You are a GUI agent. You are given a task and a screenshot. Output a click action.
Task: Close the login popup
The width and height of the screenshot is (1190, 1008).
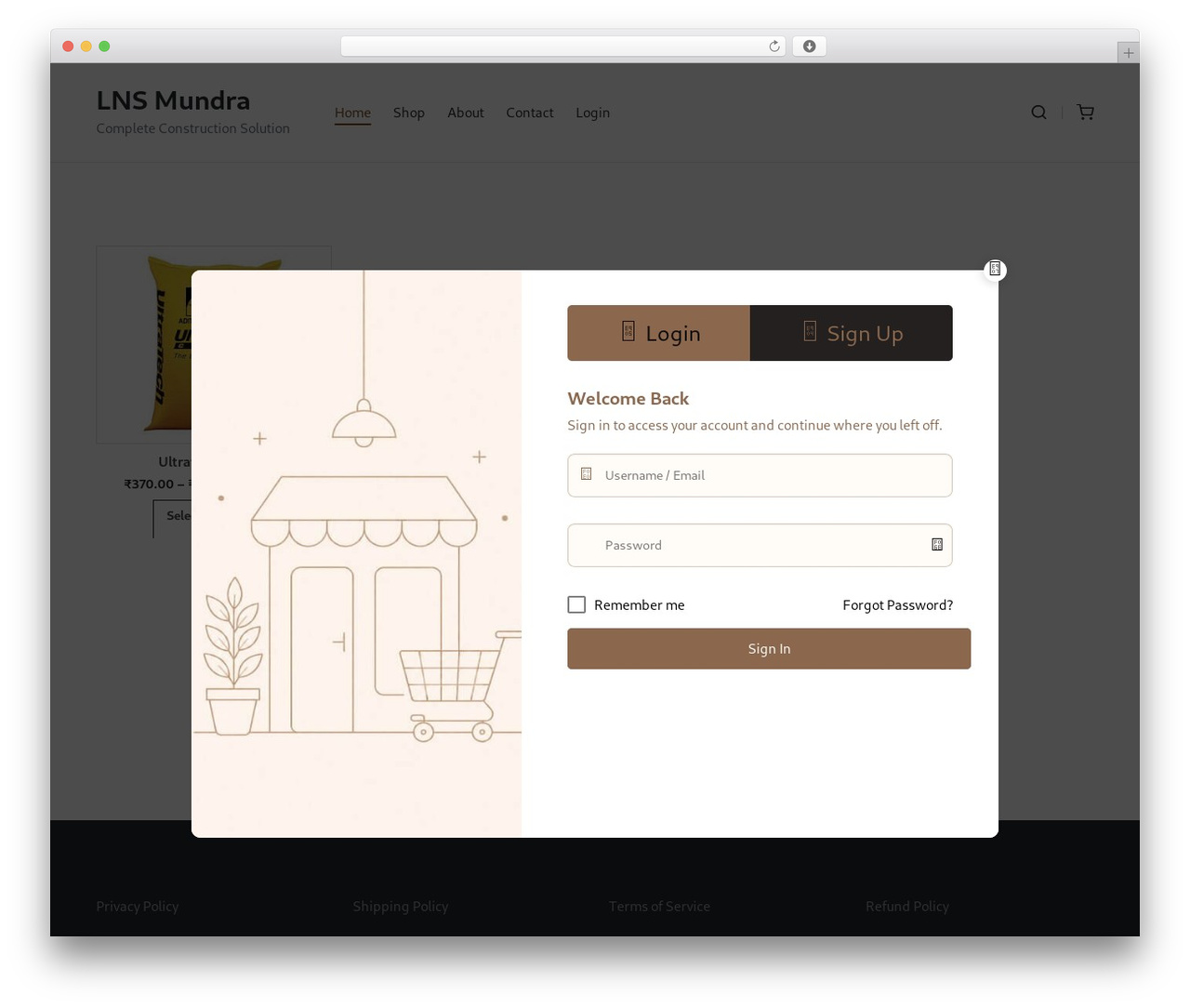(995, 270)
